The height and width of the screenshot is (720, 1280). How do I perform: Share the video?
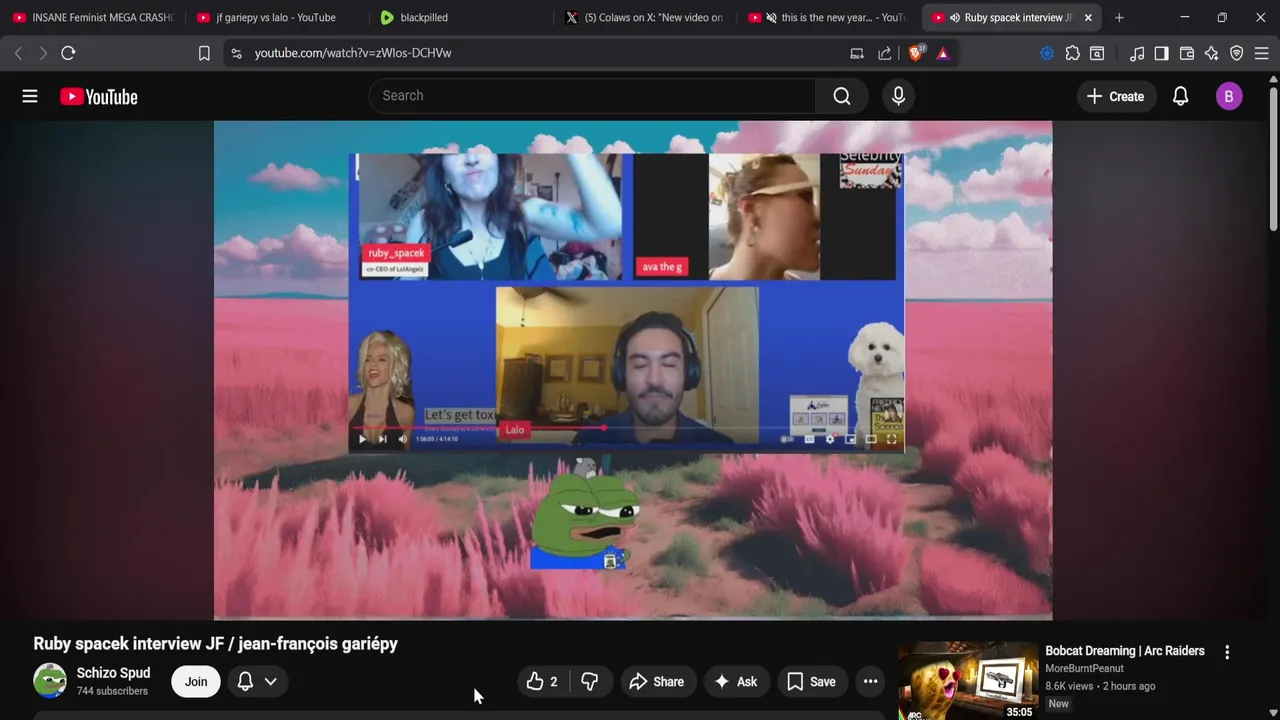[657, 682]
